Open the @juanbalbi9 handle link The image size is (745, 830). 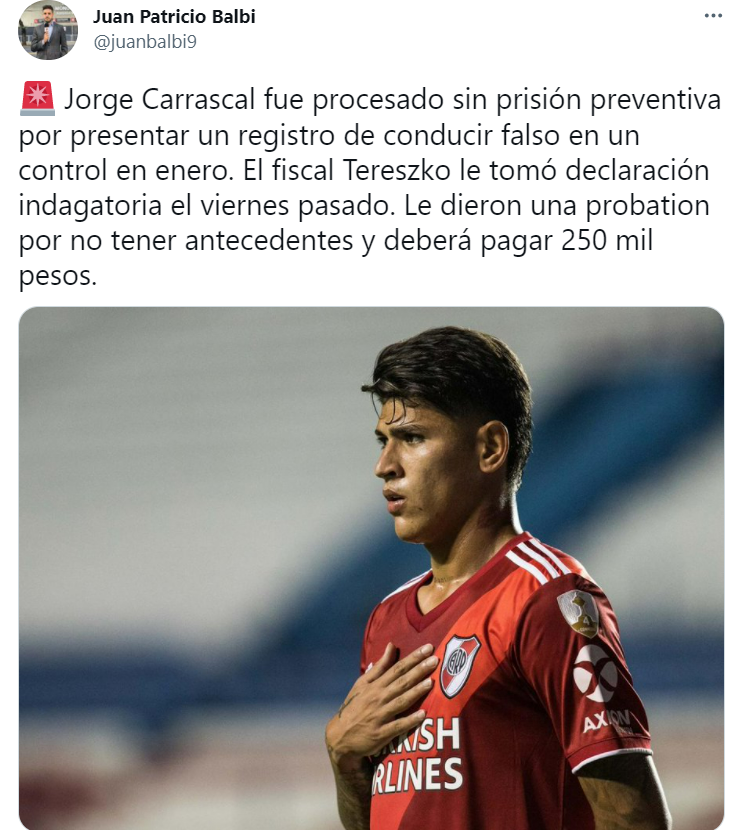[x=145, y=42]
